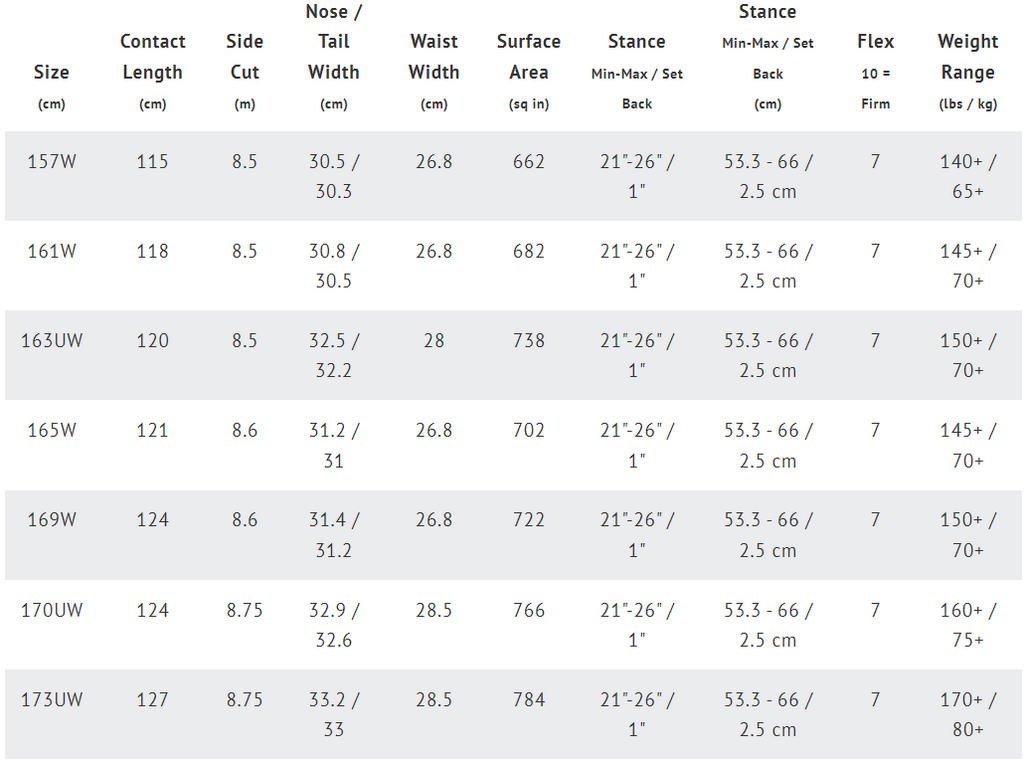Click the Flex column header
This screenshot has height=764, width=1024.
(x=875, y=71)
